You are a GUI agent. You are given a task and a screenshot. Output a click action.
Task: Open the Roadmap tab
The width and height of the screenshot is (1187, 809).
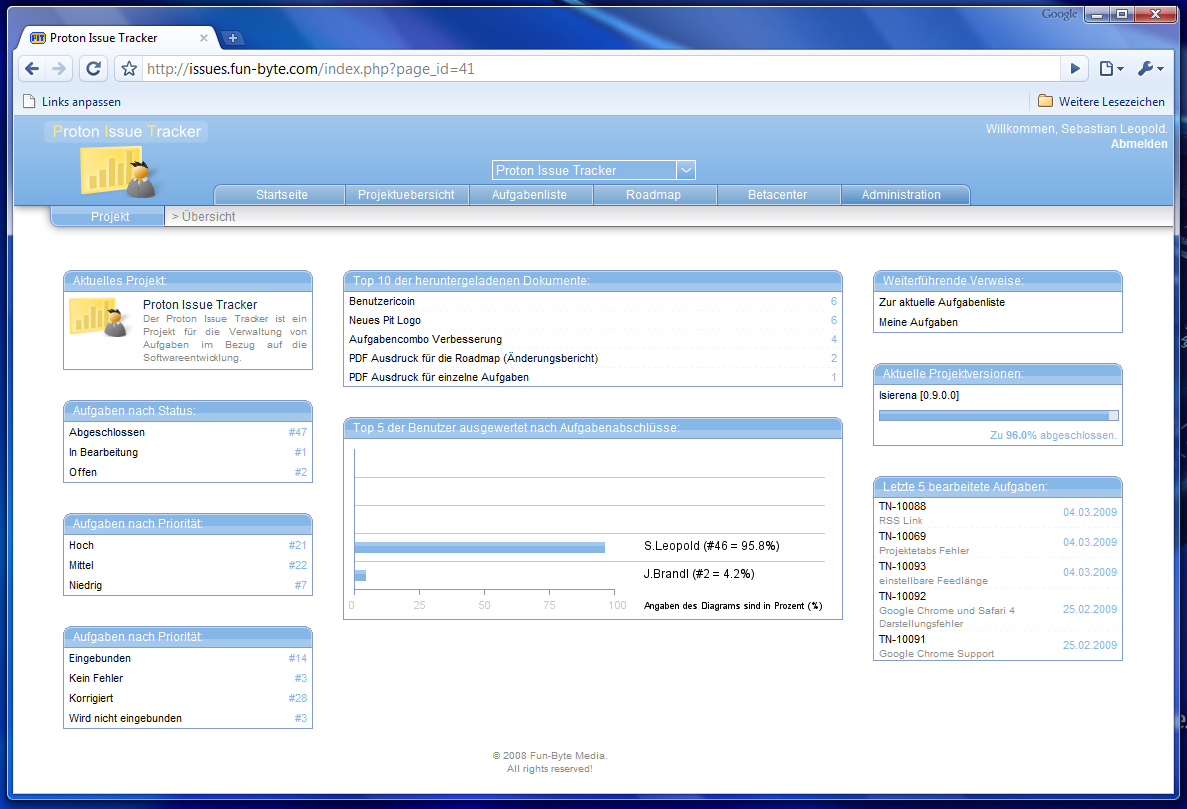(x=653, y=194)
